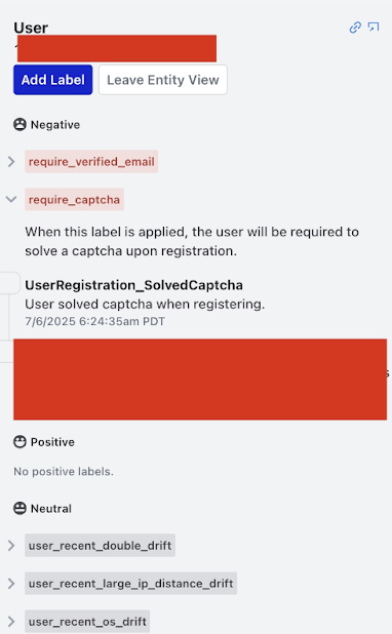392x634 pixels.
Task: Expand the require_verified_email label
Action: 11,162
